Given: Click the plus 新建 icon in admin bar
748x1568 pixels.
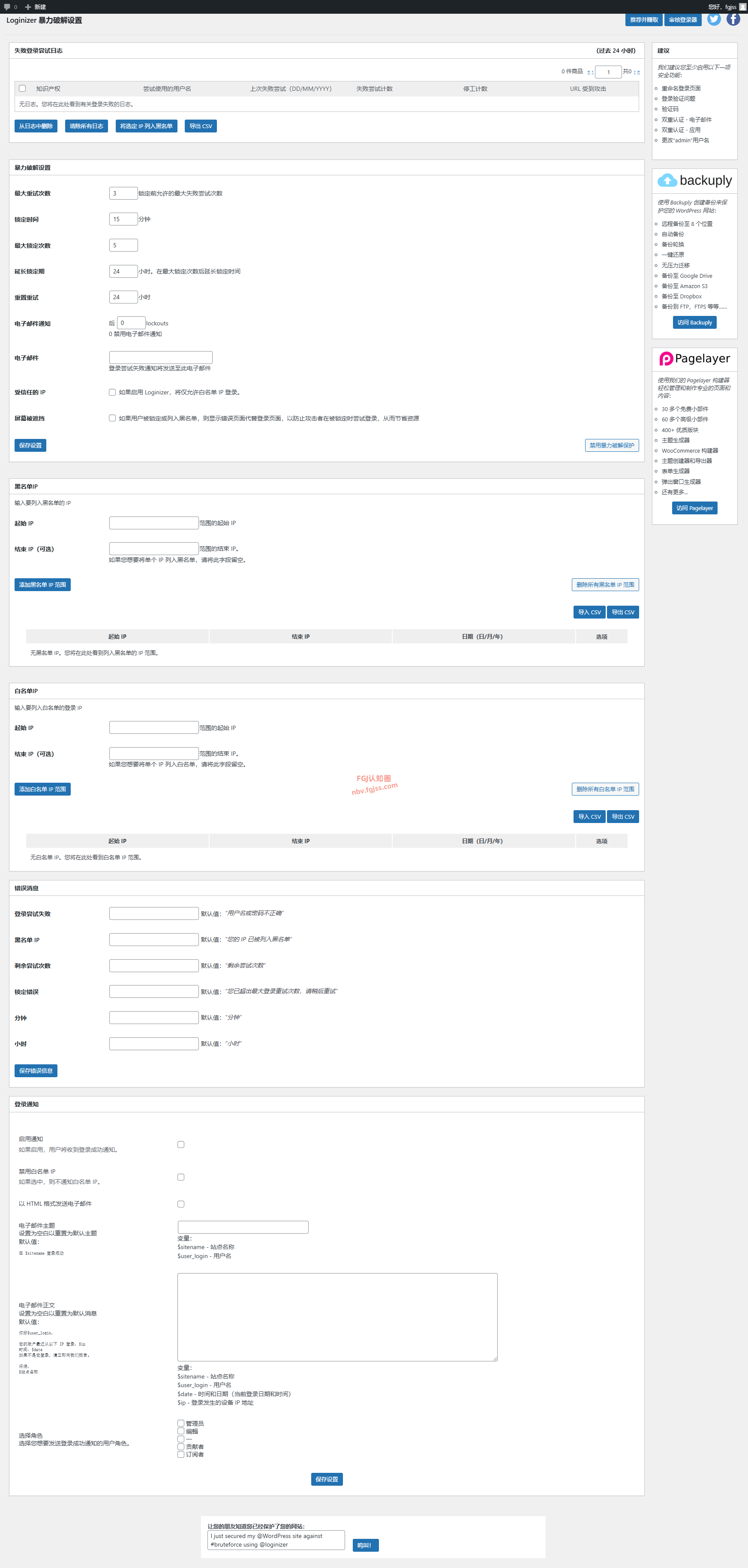Looking at the screenshot, I should 28,7.
